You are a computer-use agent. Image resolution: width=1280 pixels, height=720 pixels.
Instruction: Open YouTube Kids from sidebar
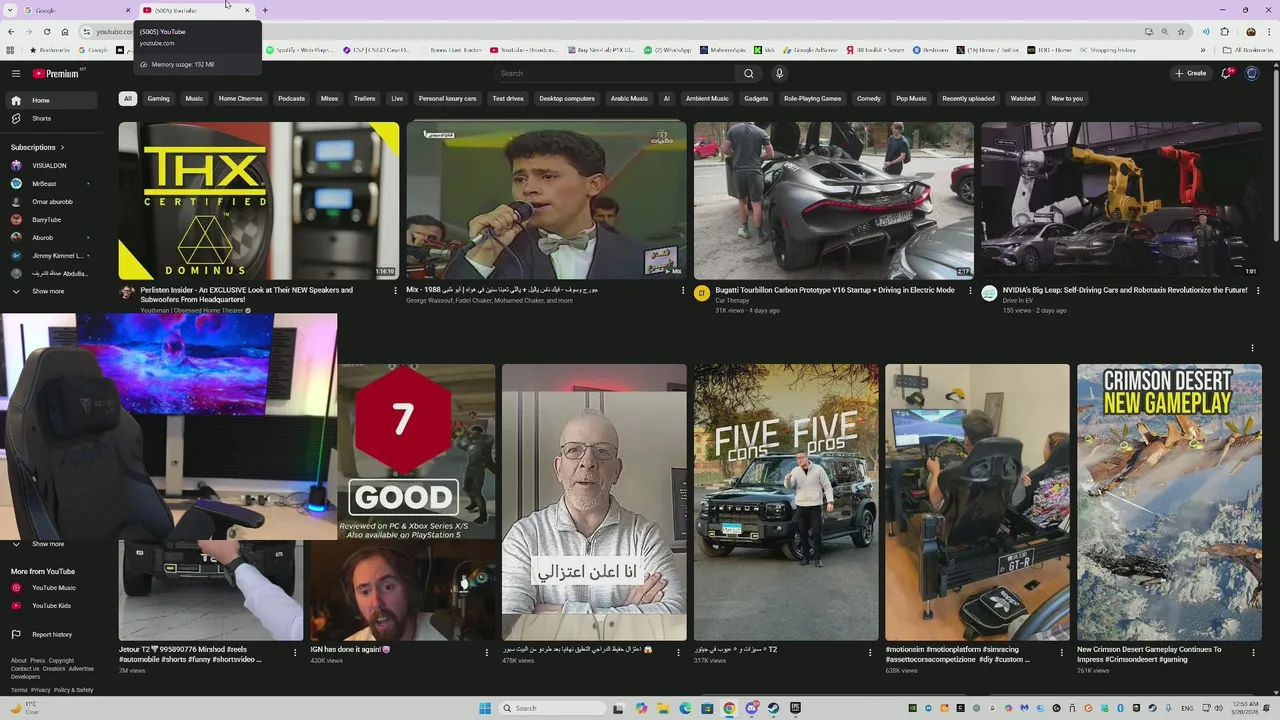[51, 606]
